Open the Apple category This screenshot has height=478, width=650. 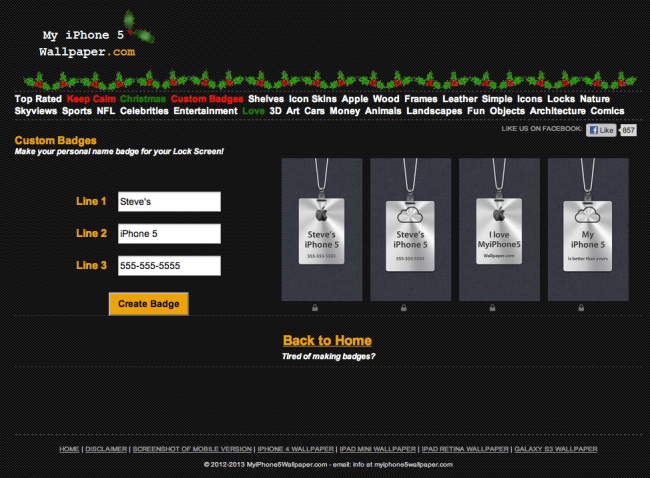coord(355,99)
